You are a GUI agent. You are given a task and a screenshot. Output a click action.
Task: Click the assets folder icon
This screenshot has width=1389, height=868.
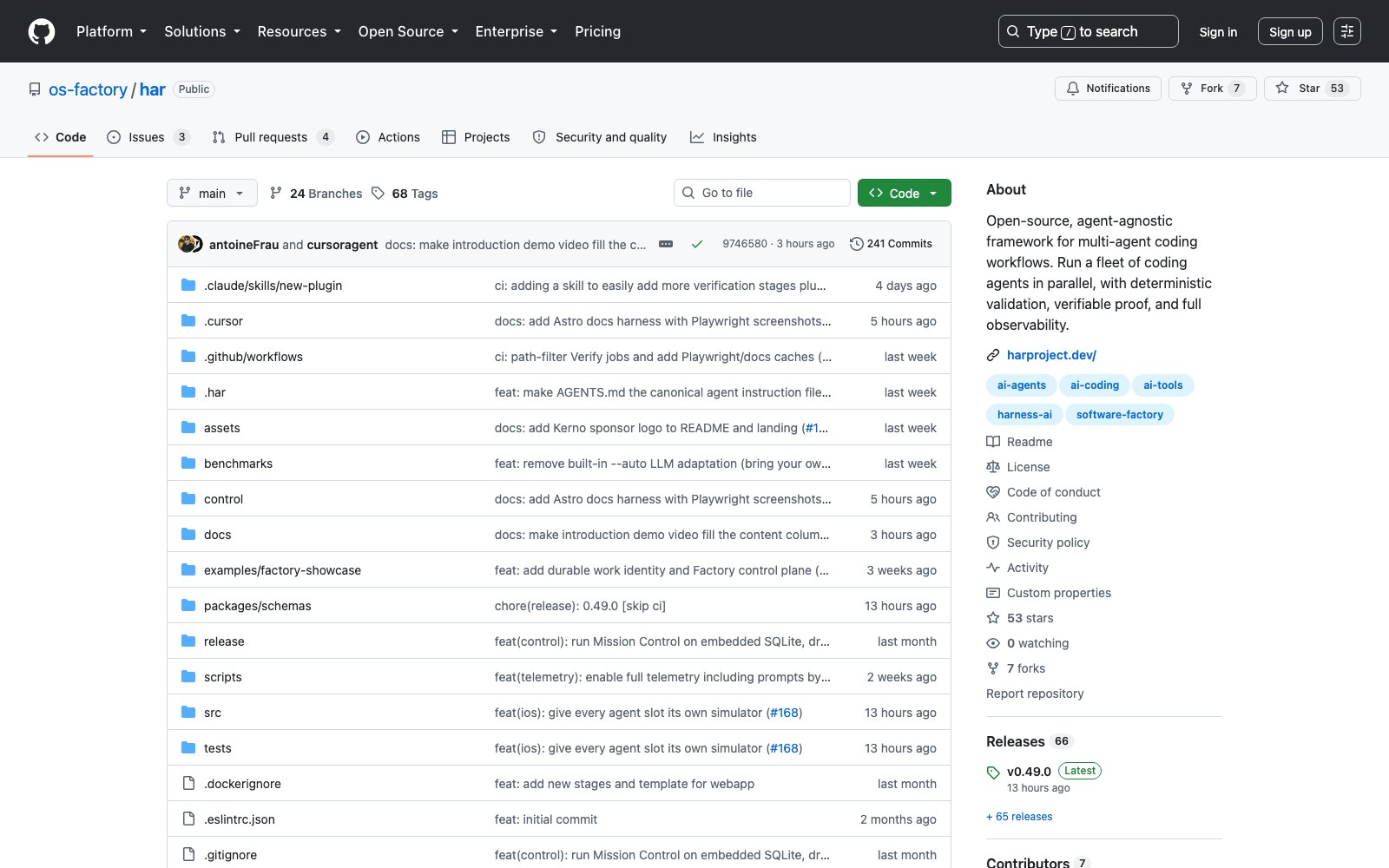(188, 427)
